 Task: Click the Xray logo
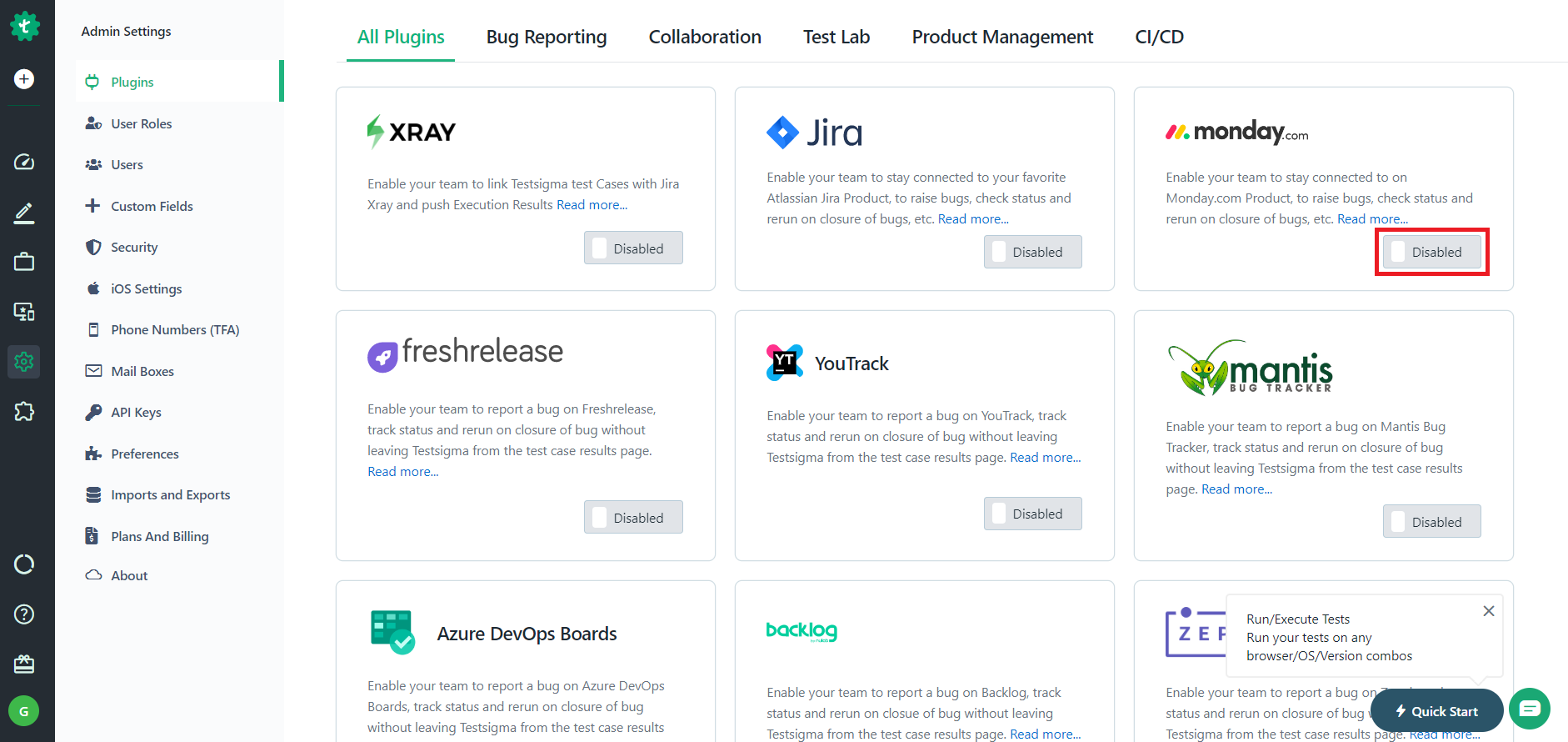[x=412, y=132]
